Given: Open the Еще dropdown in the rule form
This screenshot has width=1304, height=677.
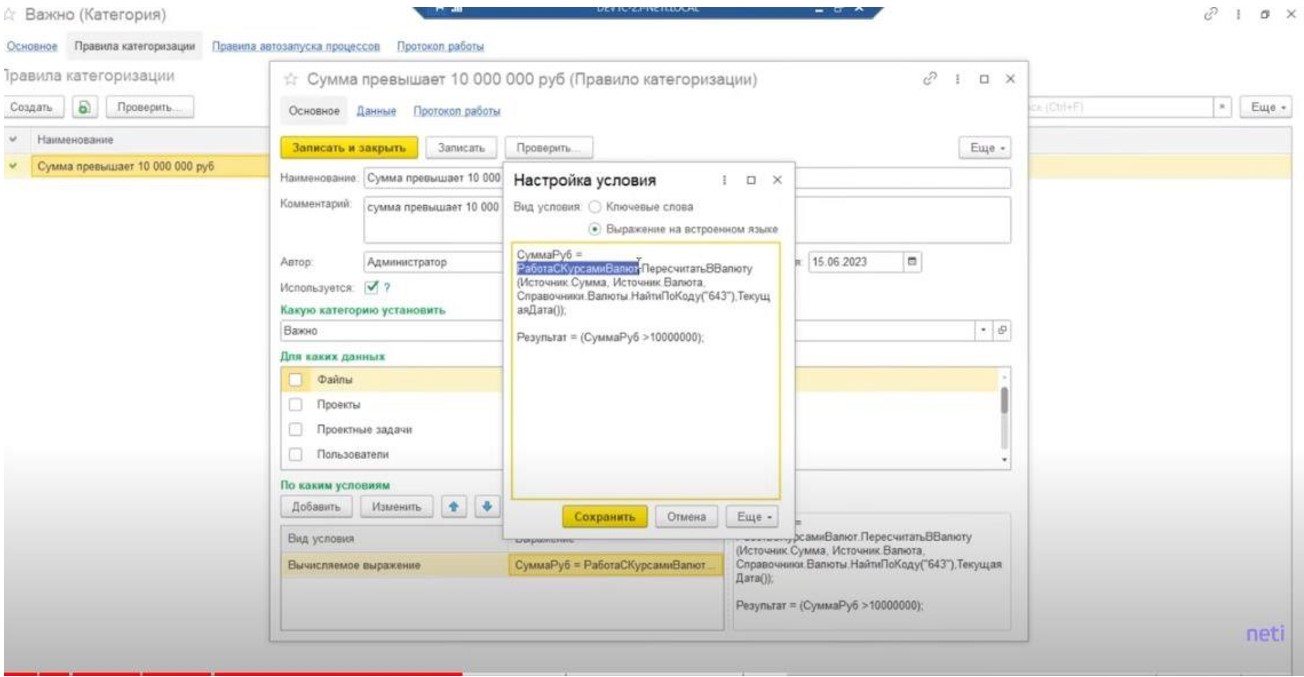Looking at the screenshot, I should (x=984, y=148).
